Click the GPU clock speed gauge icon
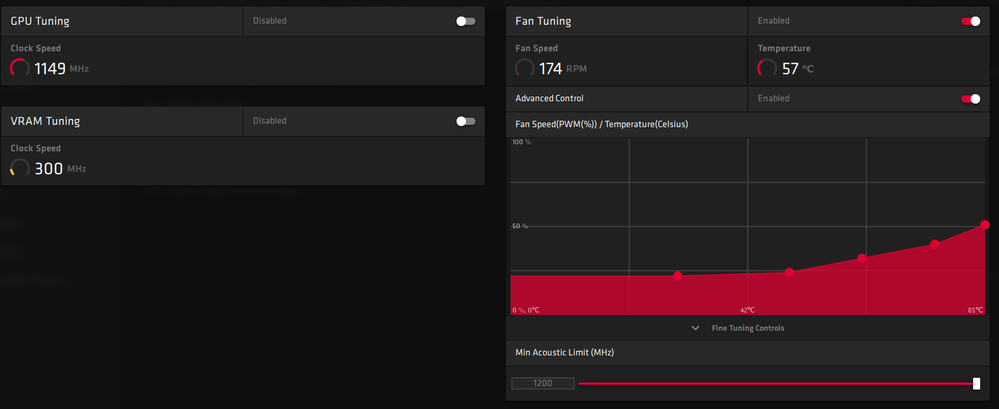Viewport: 999px width, 409px height. click(x=20, y=68)
